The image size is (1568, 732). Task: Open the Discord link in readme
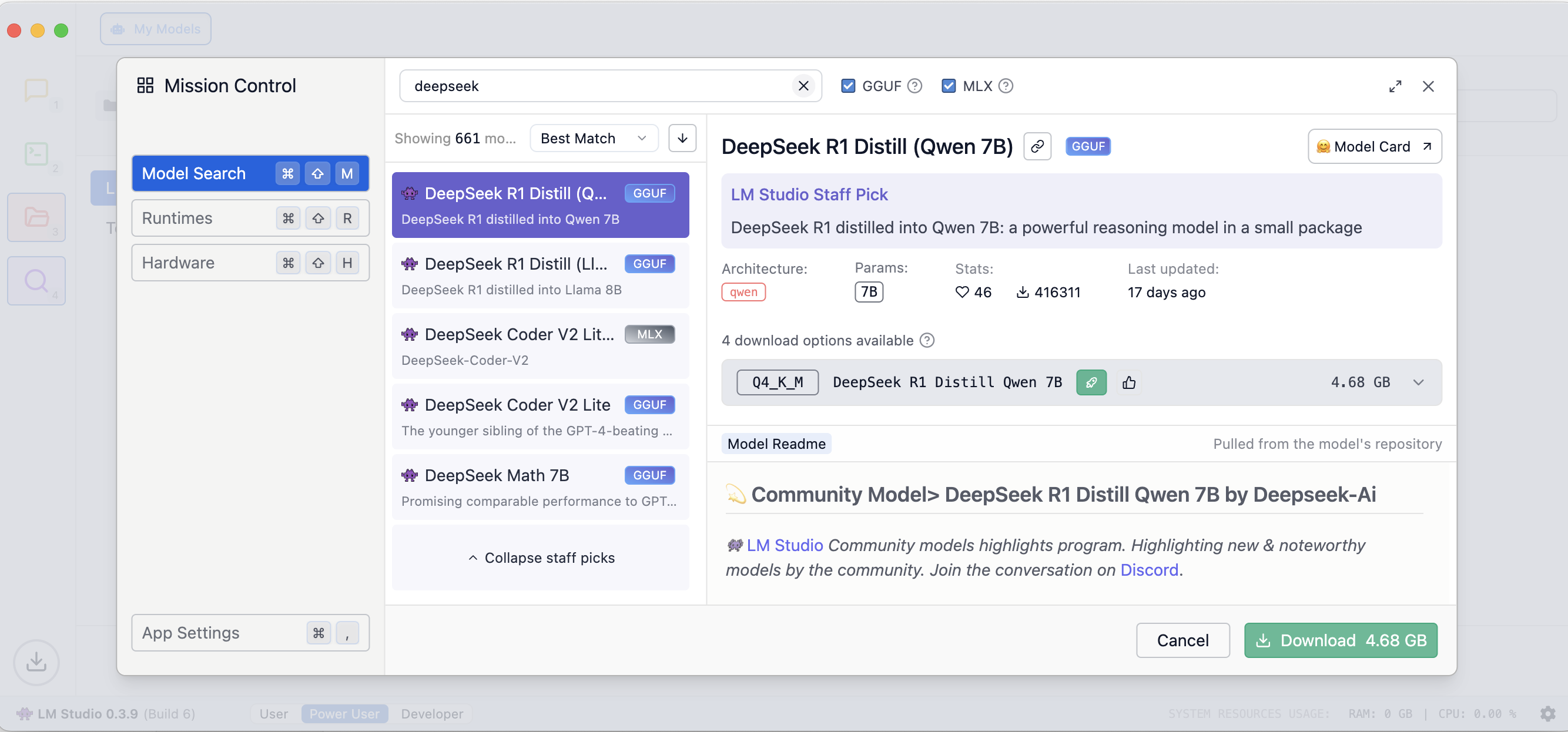click(x=1148, y=569)
